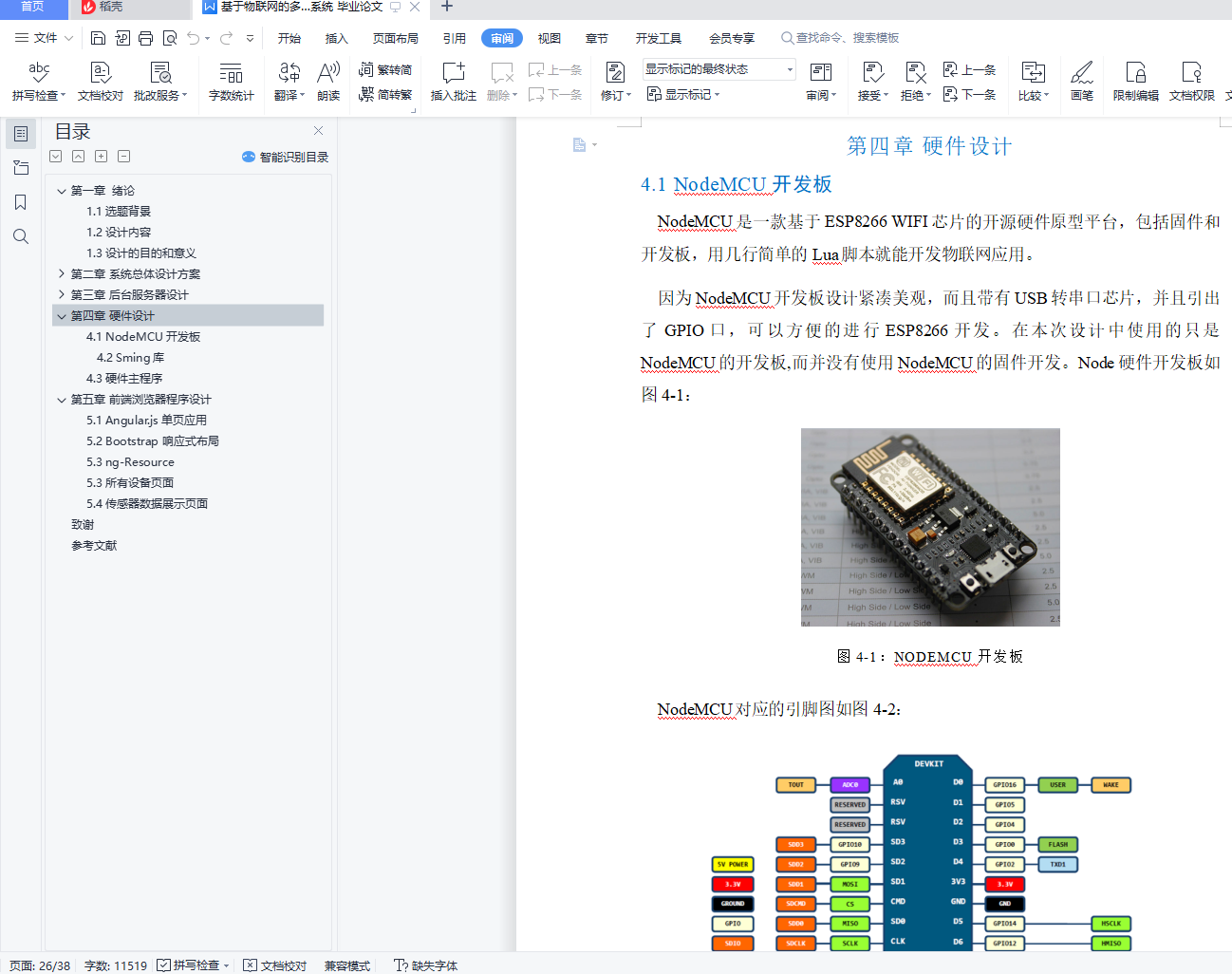Viewport: 1232px width, 974px height.
Task: Go to next revision 下一条 beside 拒绝
Action: (969, 94)
